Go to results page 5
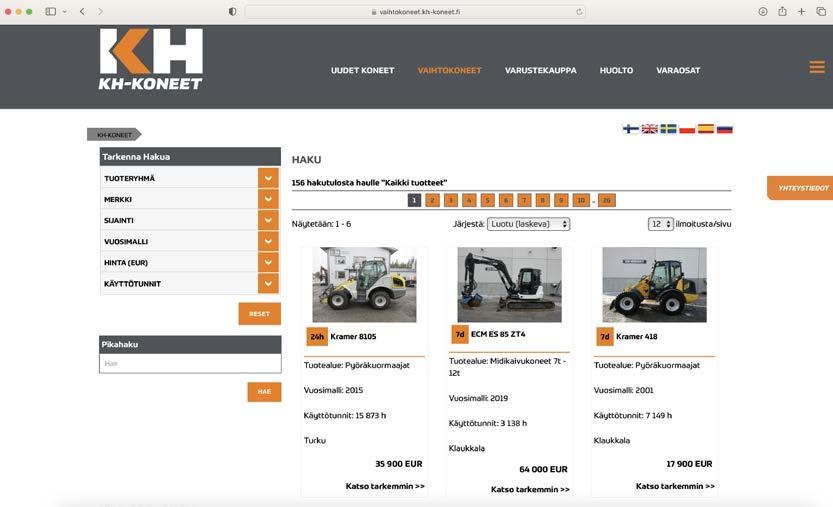 (x=488, y=200)
